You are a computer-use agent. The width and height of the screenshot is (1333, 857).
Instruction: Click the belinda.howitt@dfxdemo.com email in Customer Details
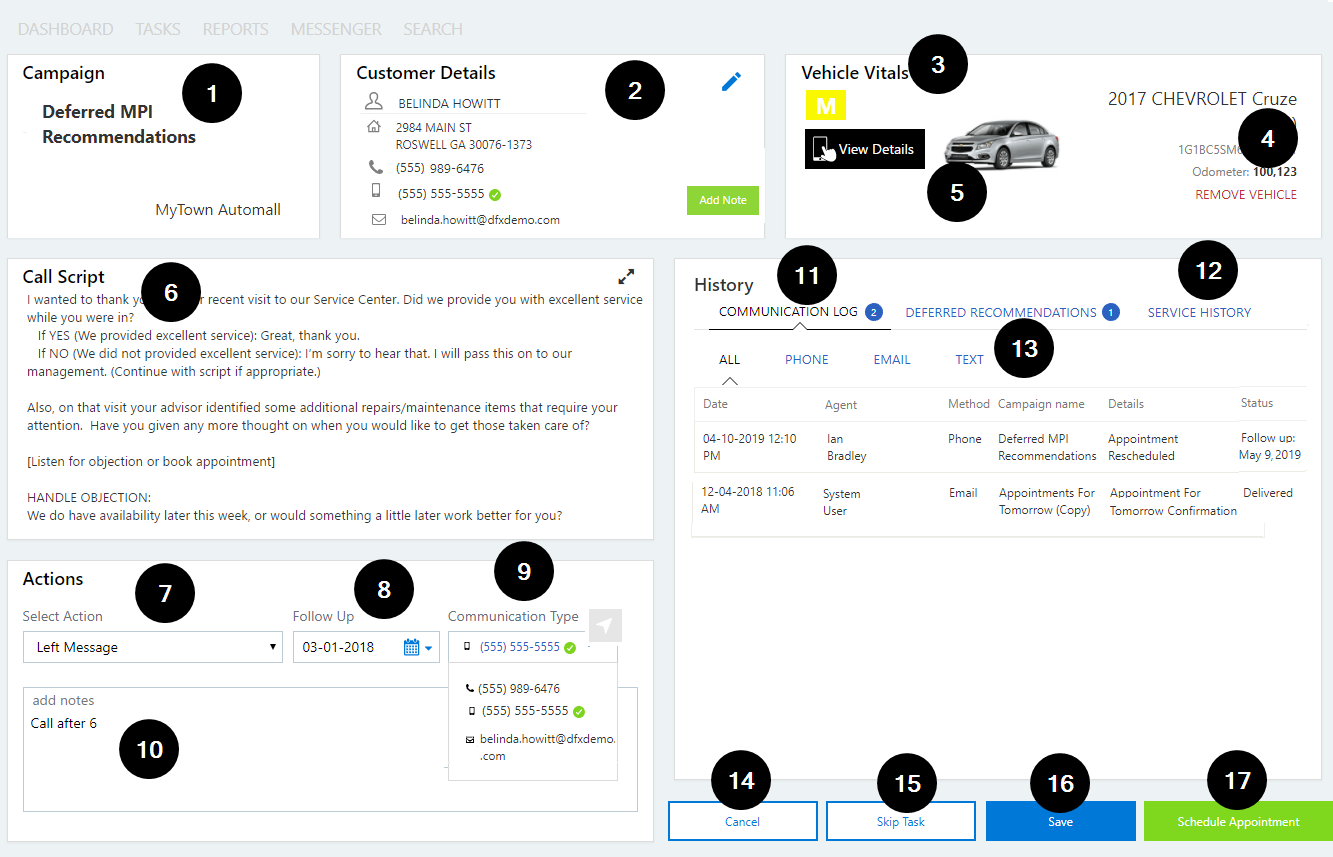[480, 219]
